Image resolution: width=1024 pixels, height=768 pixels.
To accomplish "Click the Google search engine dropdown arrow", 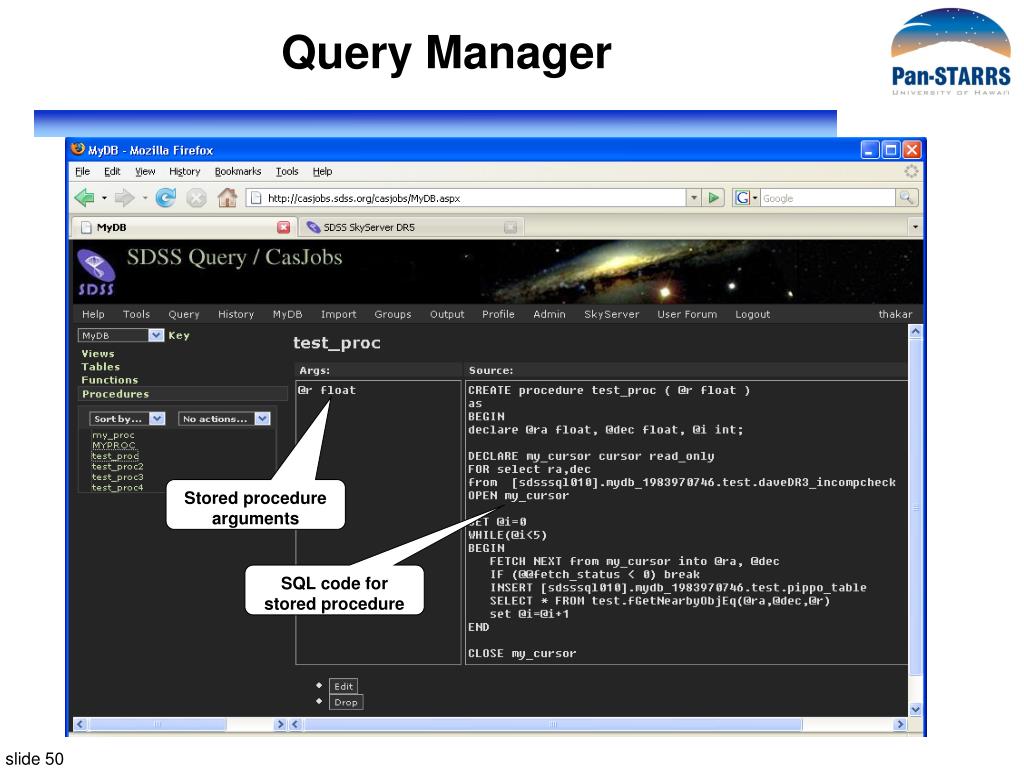I will [755, 197].
